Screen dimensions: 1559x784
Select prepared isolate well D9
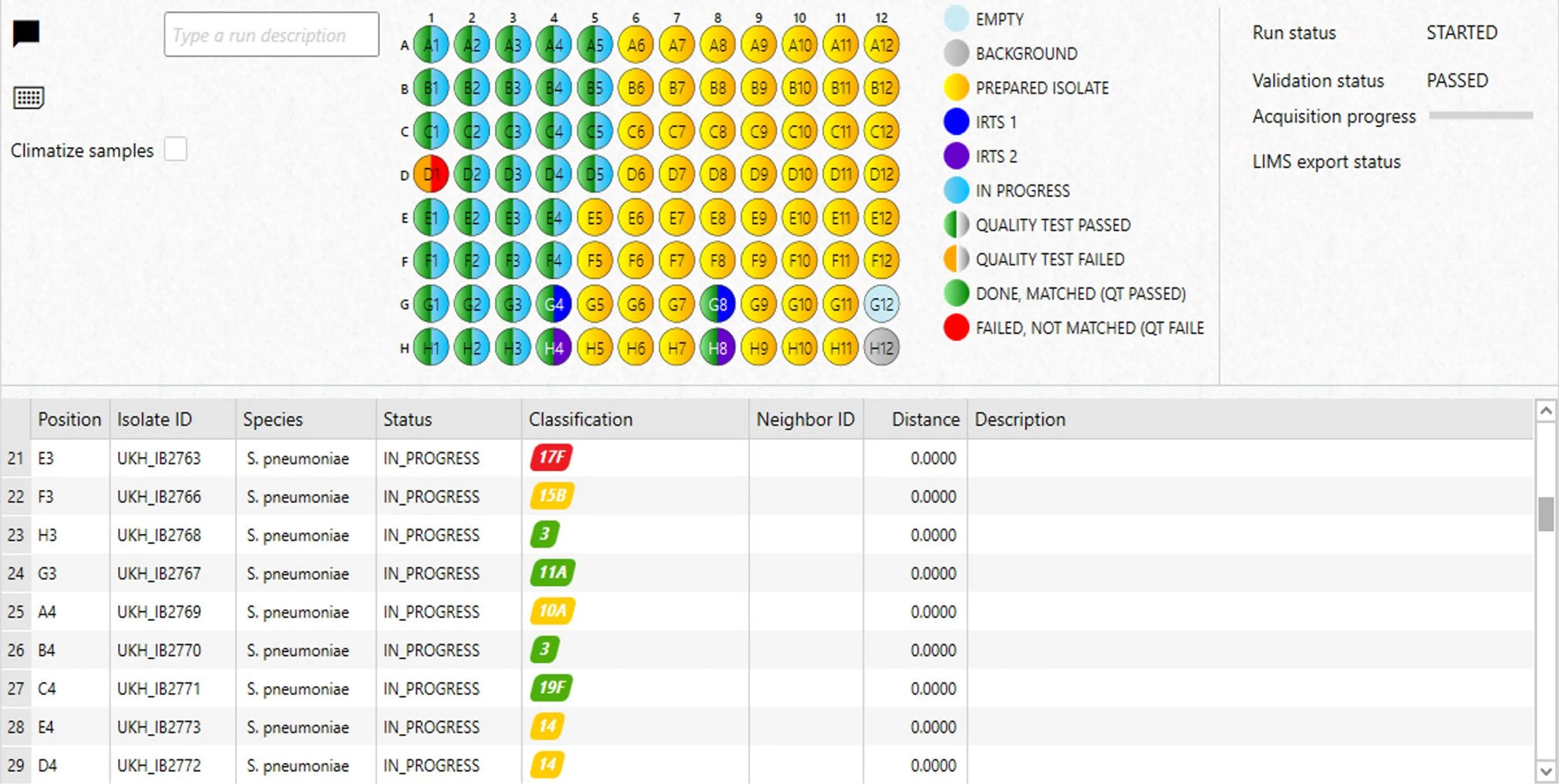758,174
